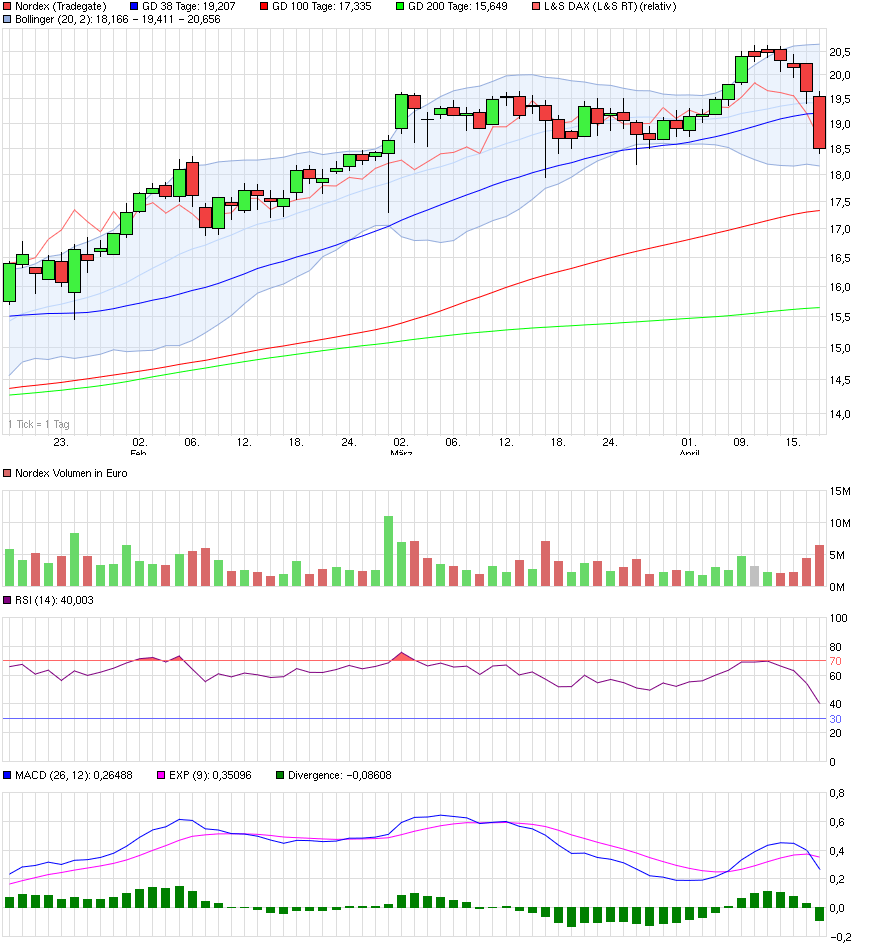Screen dimensions: 871x947
Task: Click the tallest volume bar in early März
Action: coord(387,545)
